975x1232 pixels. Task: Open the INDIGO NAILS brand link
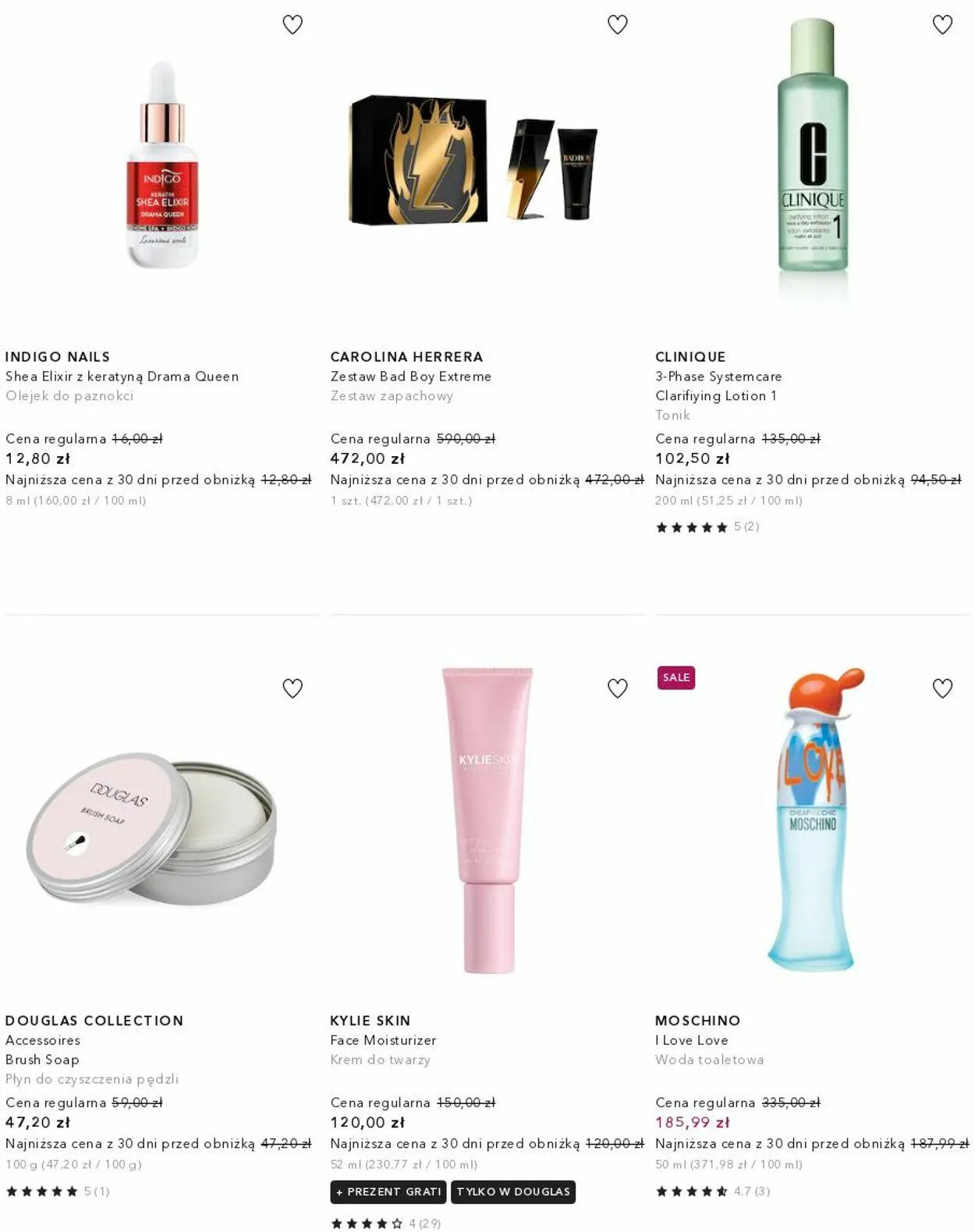pos(58,357)
